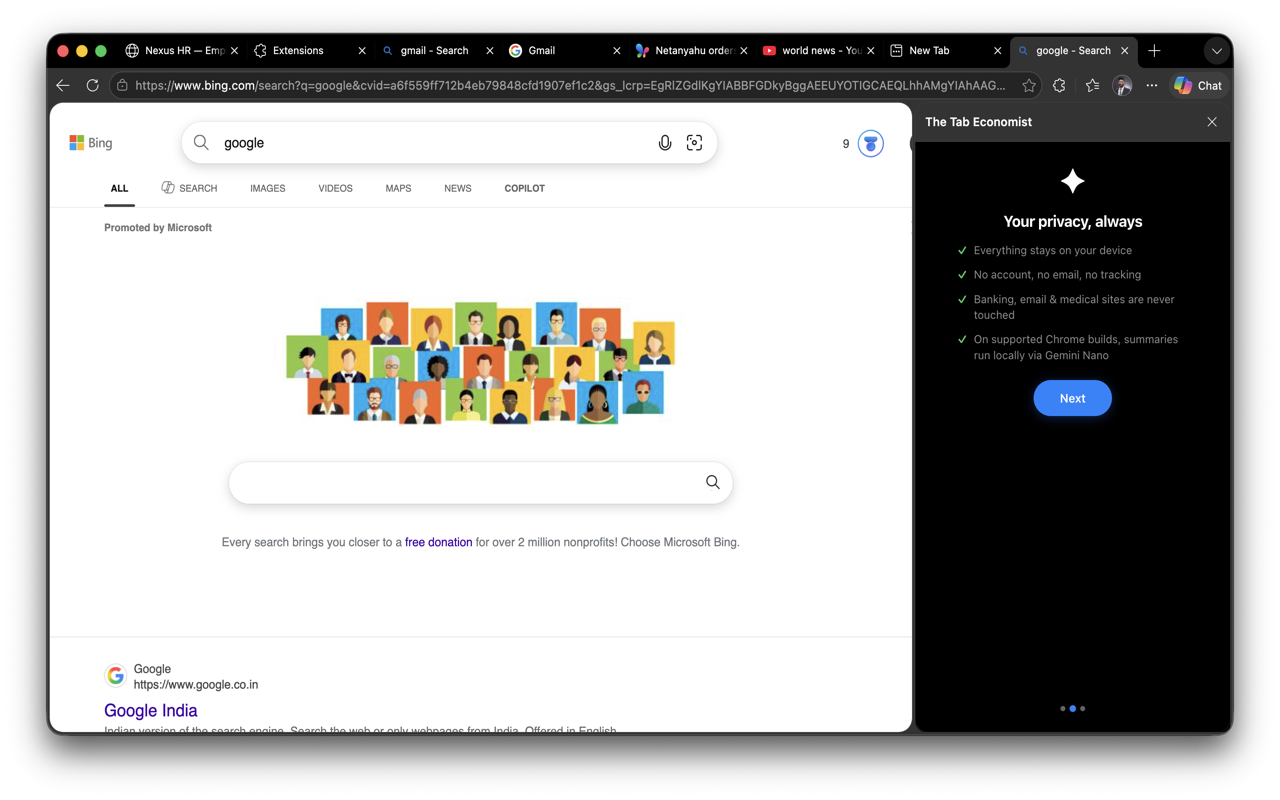Reload the page with the refresh icon
Viewport: 1280px width, 800px height.
point(92,86)
